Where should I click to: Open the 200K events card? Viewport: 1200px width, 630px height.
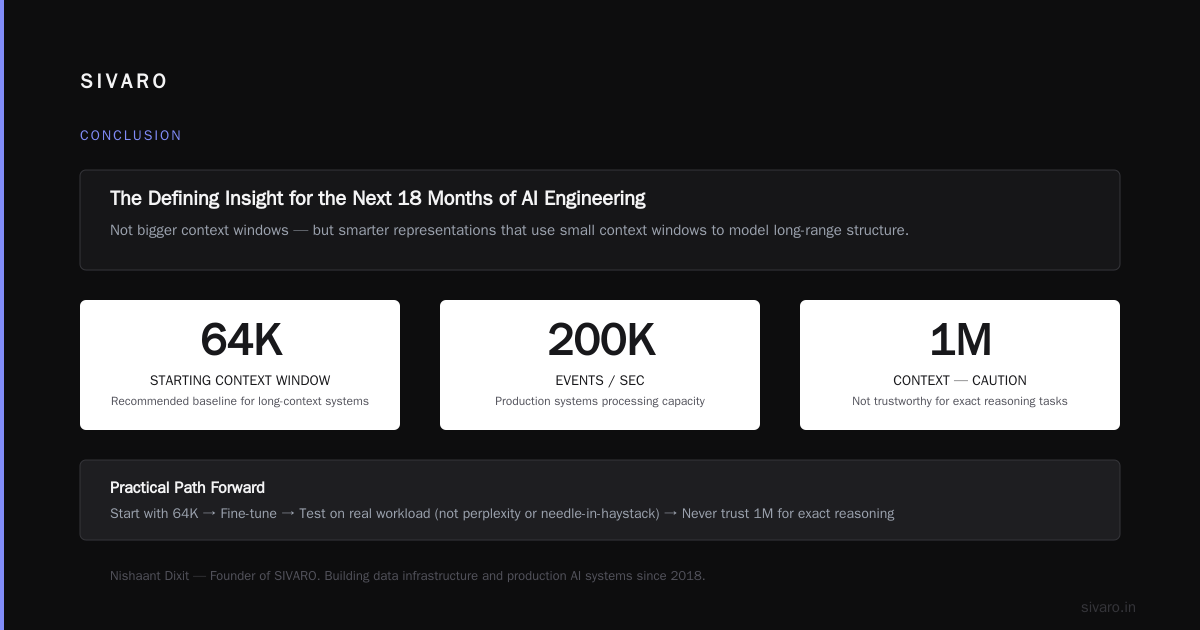click(x=600, y=365)
